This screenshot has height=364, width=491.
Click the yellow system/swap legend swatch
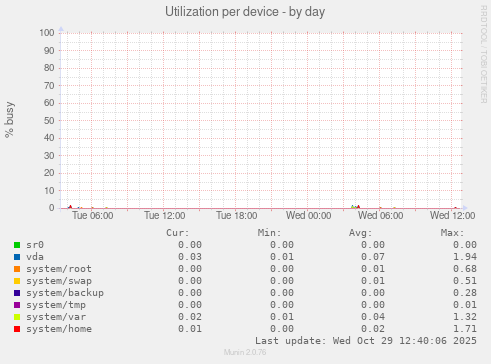[x=17, y=281]
